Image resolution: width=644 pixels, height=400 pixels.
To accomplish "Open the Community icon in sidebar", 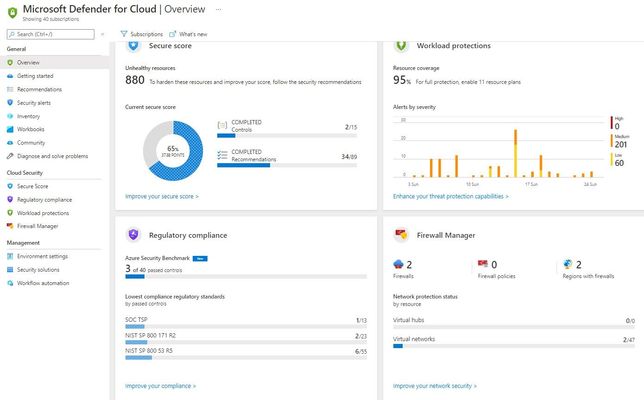I will [x=10, y=143].
